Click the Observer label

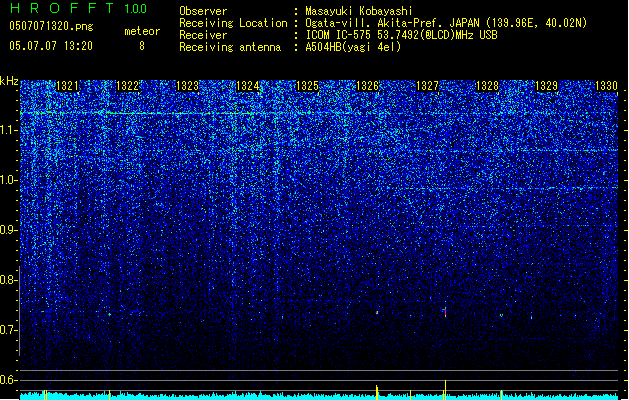[203, 11]
